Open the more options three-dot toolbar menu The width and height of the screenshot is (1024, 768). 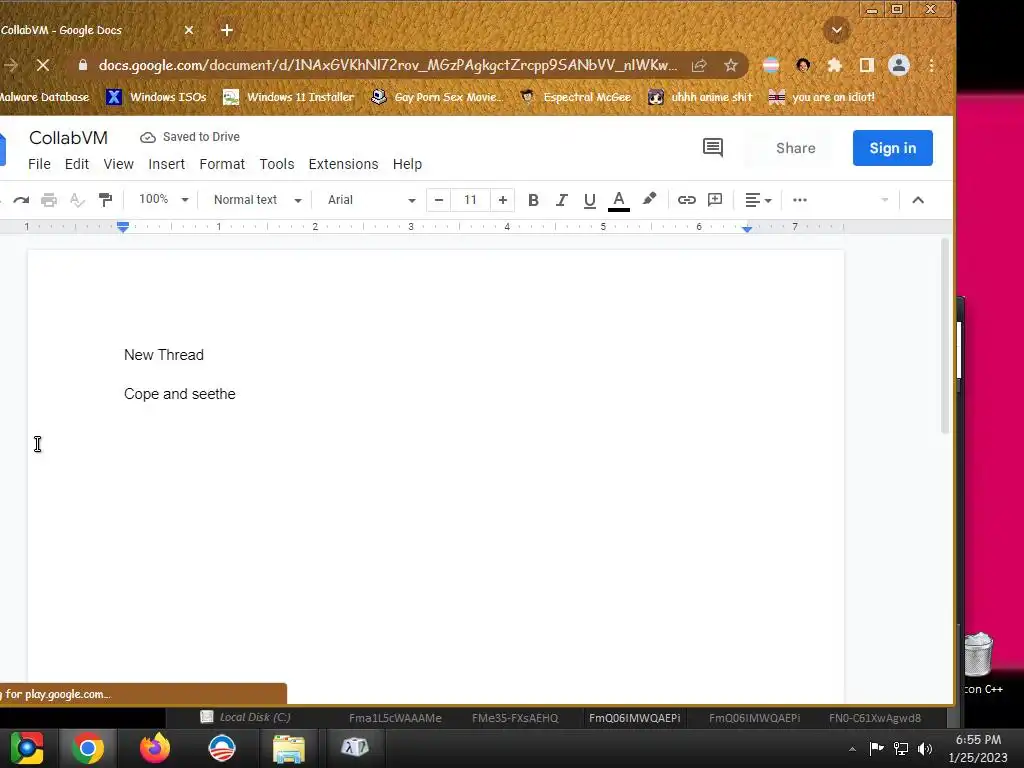point(799,200)
